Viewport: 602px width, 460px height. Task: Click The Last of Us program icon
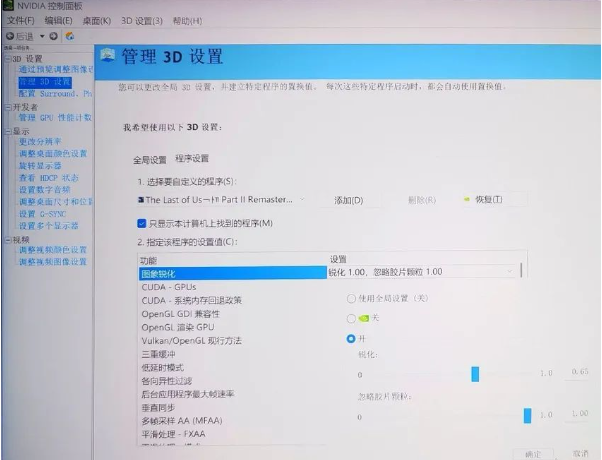[x=141, y=200]
